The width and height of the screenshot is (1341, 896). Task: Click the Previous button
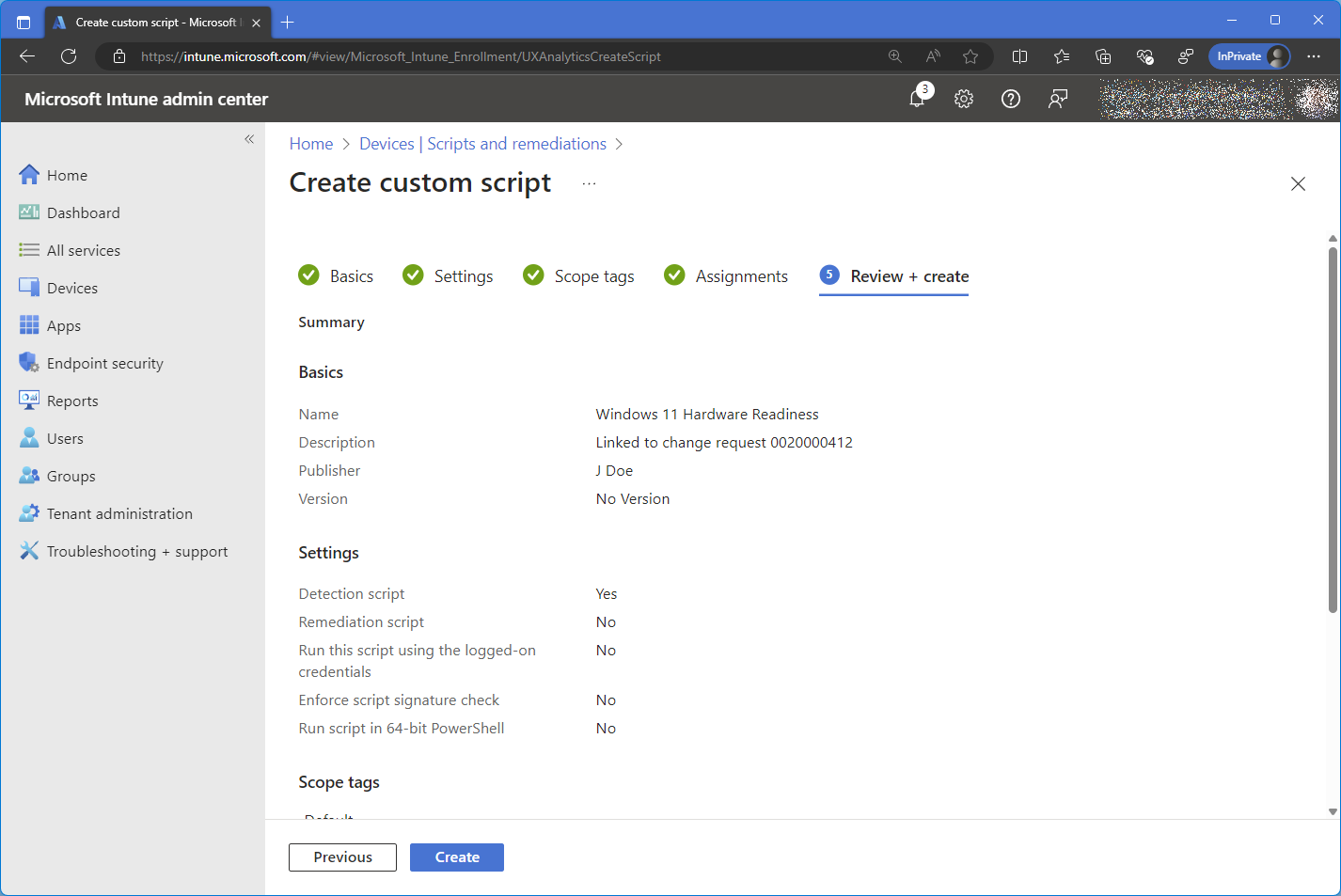(x=342, y=857)
